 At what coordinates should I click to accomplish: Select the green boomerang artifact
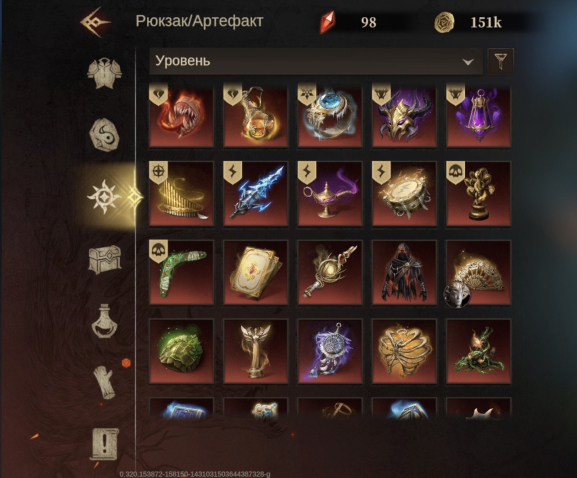(x=181, y=272)
